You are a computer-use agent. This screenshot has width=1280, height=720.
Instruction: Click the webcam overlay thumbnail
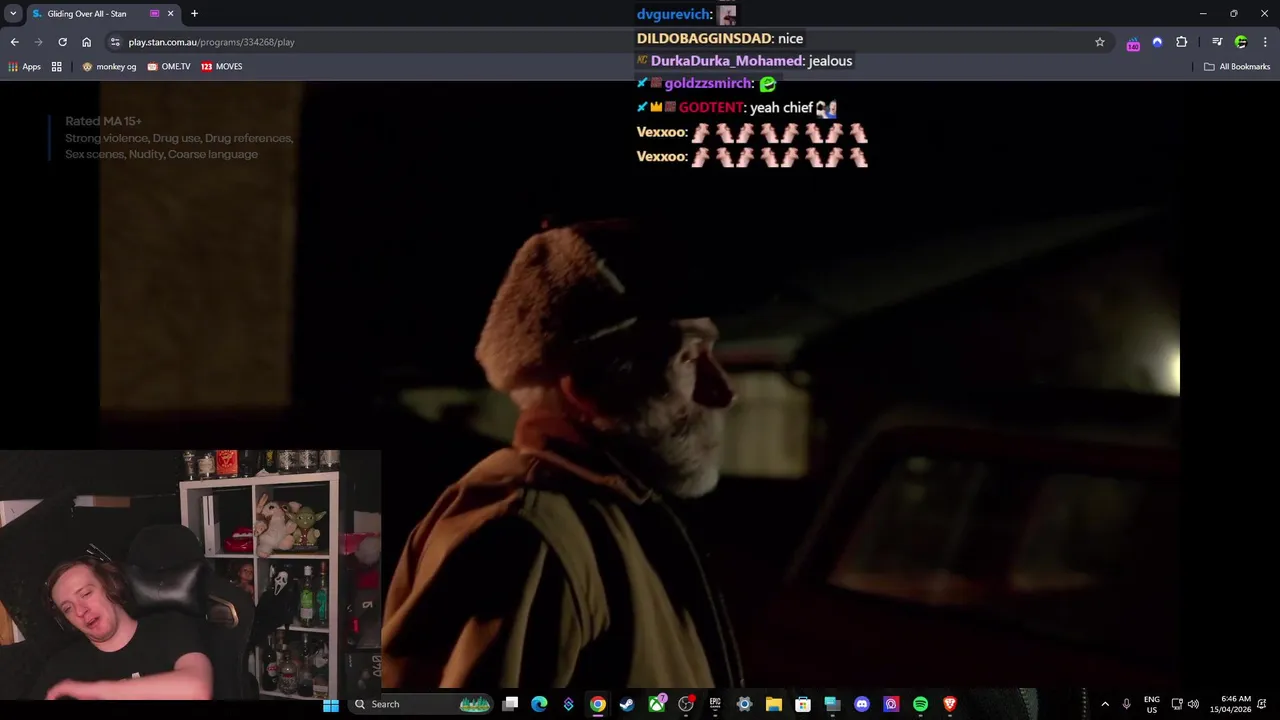click(x=190, y=575)
